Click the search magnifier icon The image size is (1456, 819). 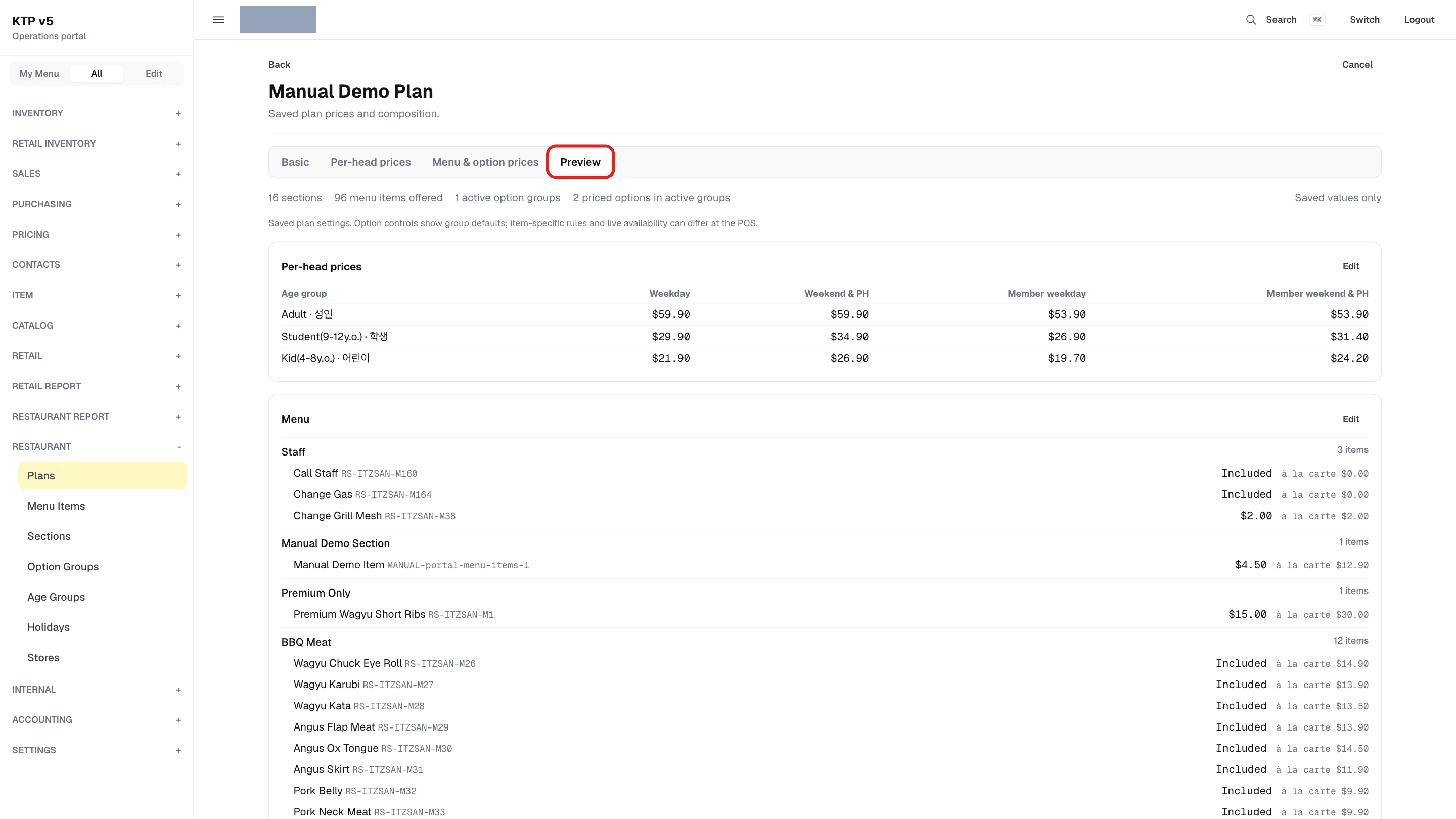tap(1251, 20)
